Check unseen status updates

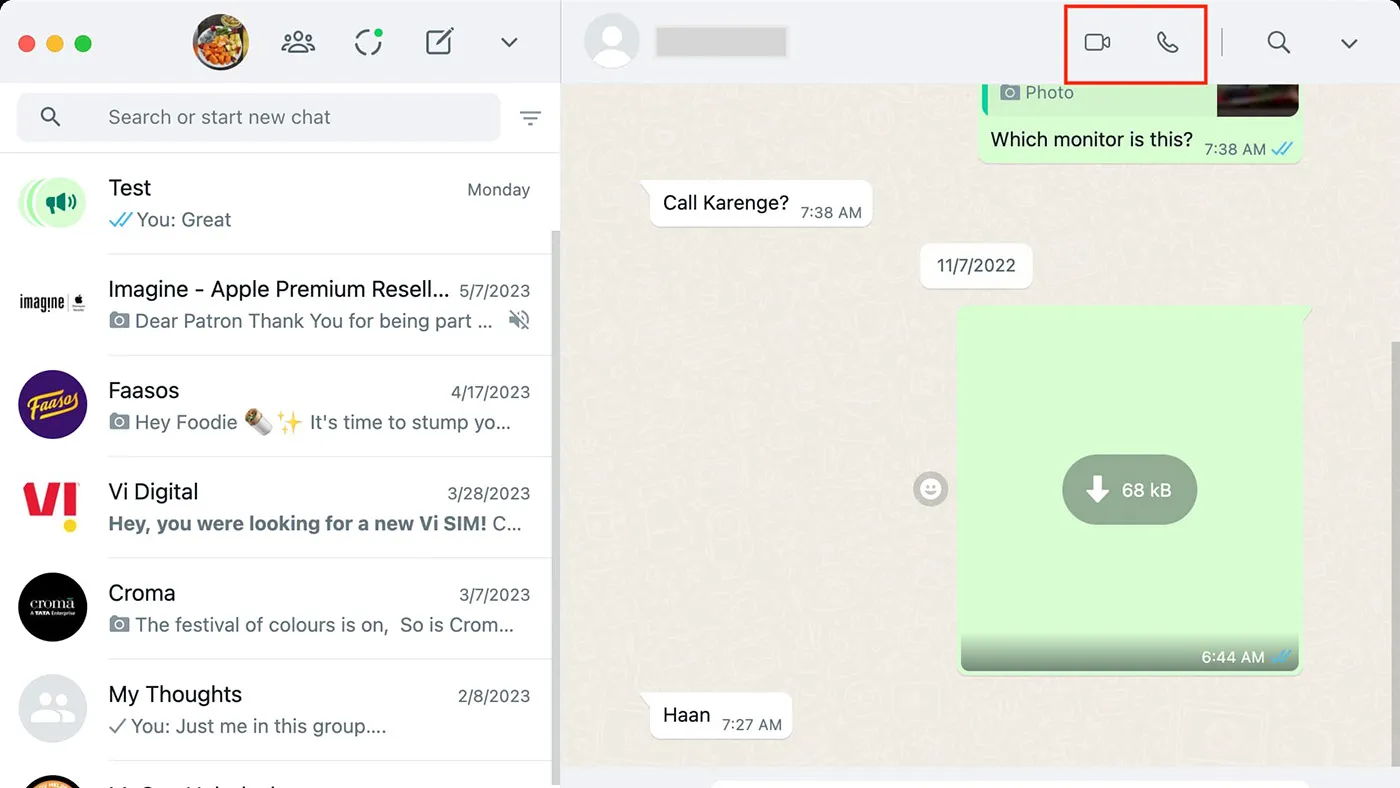point(368,42)
